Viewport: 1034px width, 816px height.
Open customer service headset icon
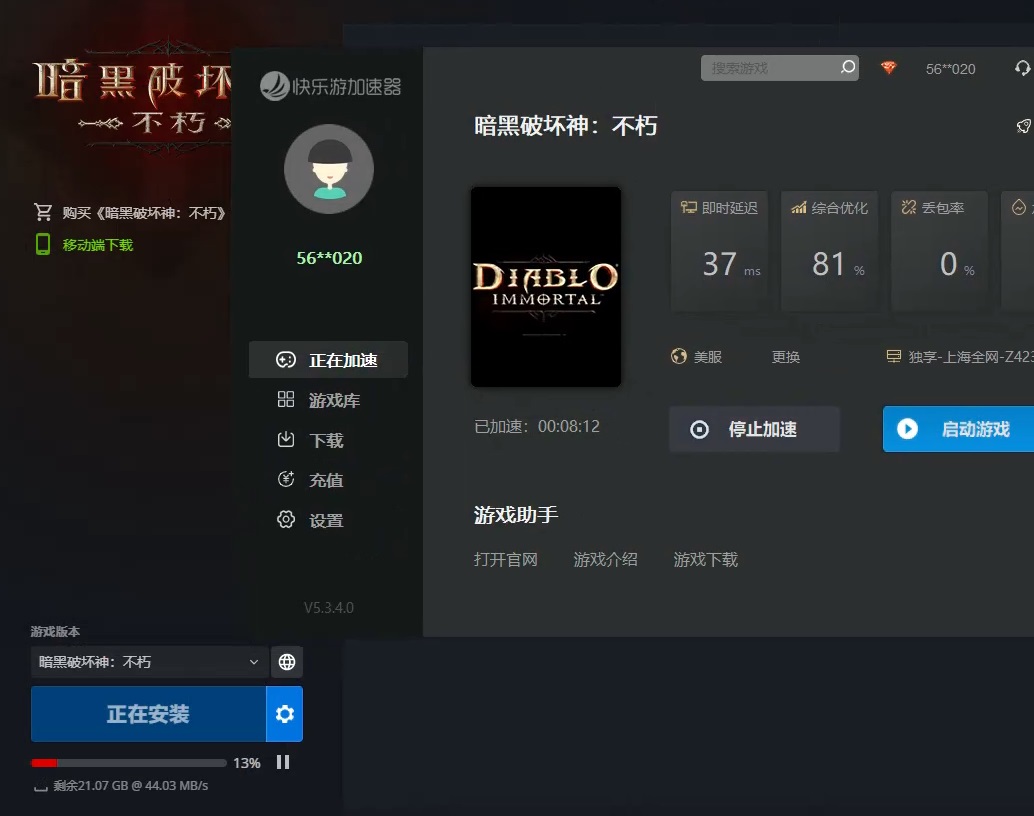coord(1022,68)
